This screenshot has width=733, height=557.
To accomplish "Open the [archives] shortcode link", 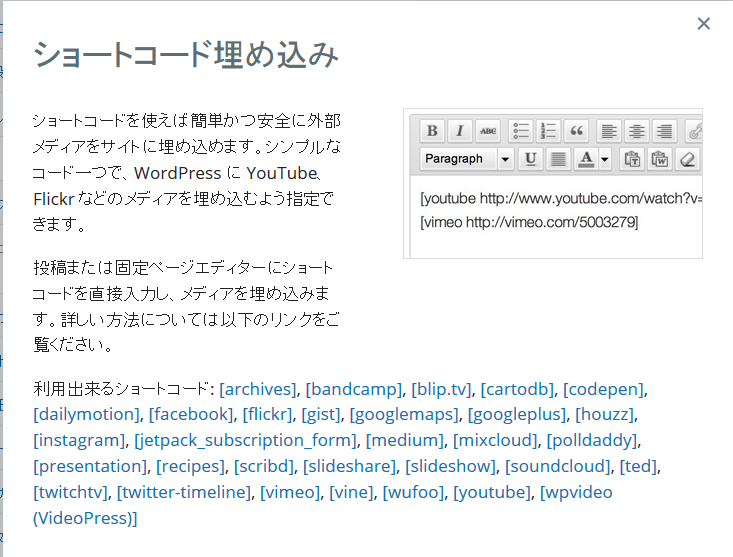I will (258, 389).
